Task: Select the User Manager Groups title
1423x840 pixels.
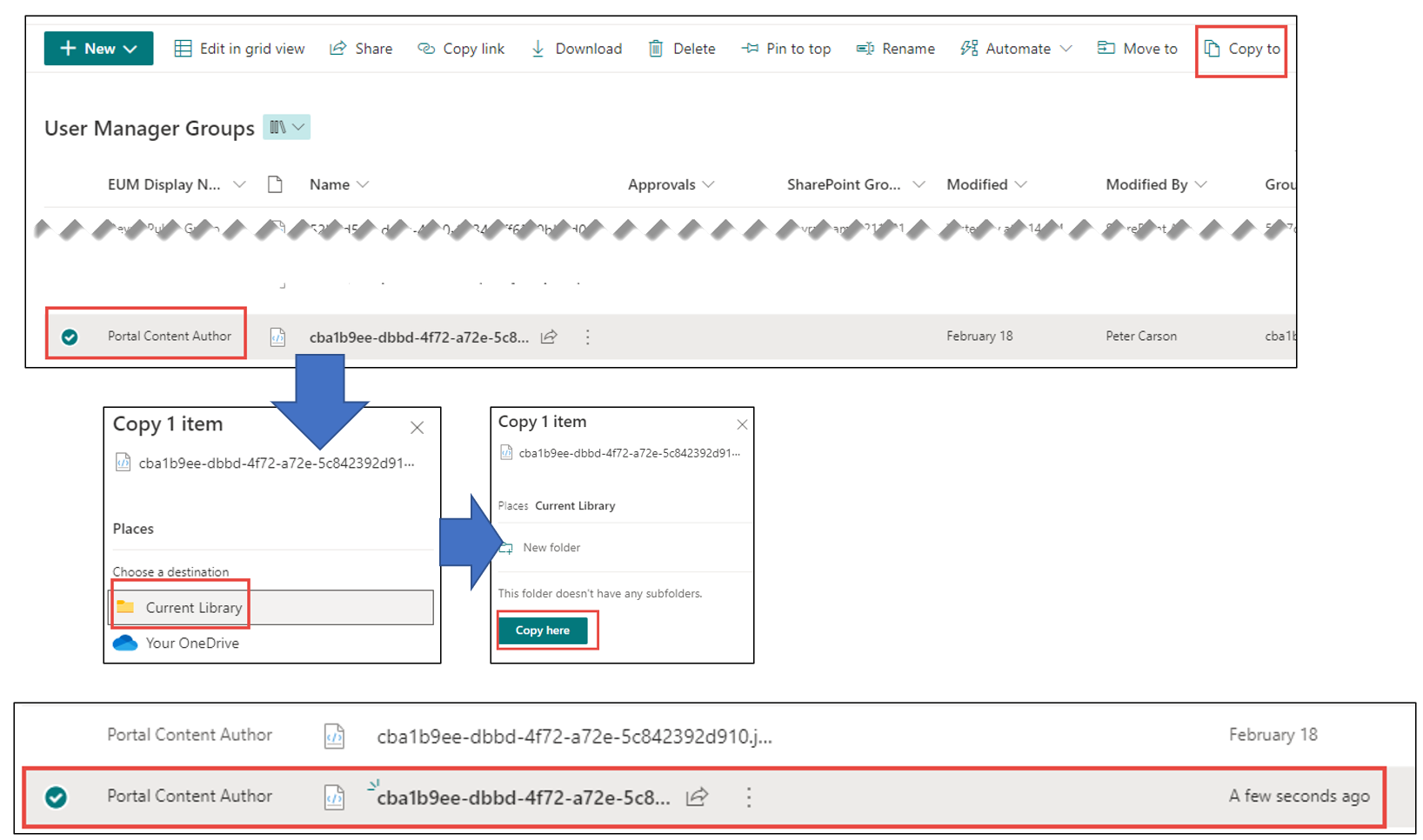Action: pos(150,129)
